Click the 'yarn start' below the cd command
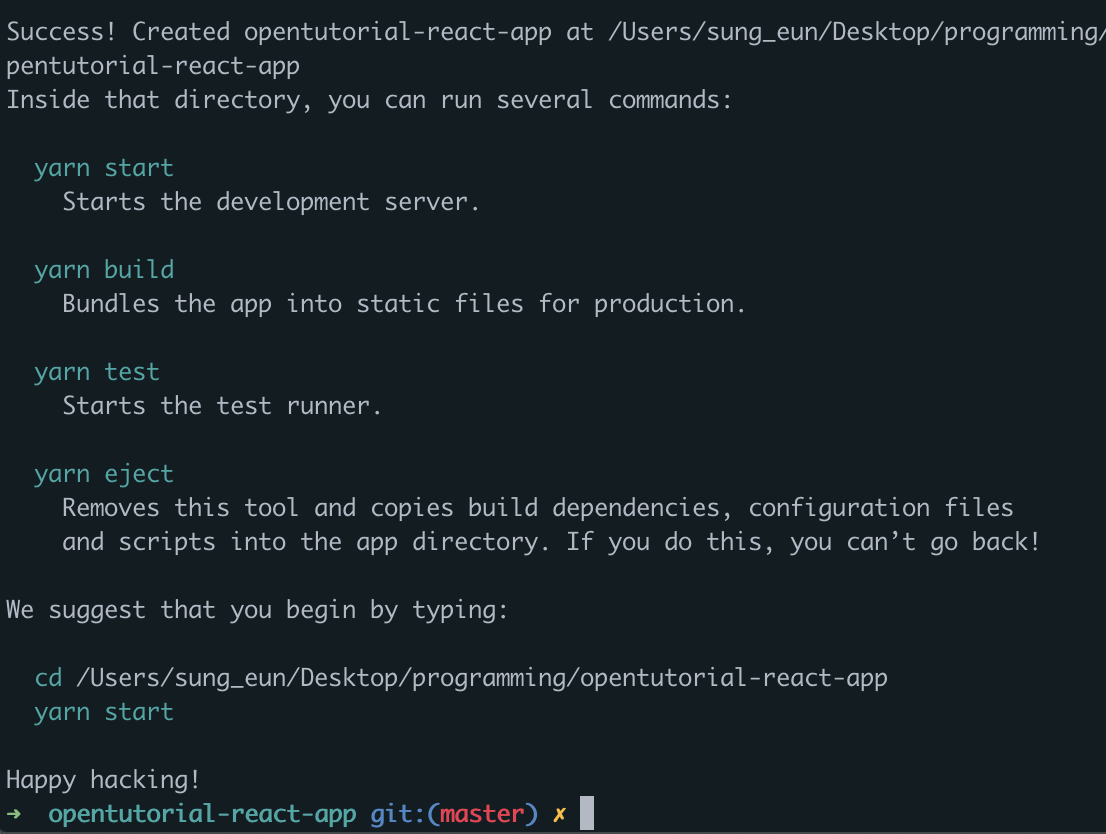This screenshot has width=1106, height=834. coord(104,712)
